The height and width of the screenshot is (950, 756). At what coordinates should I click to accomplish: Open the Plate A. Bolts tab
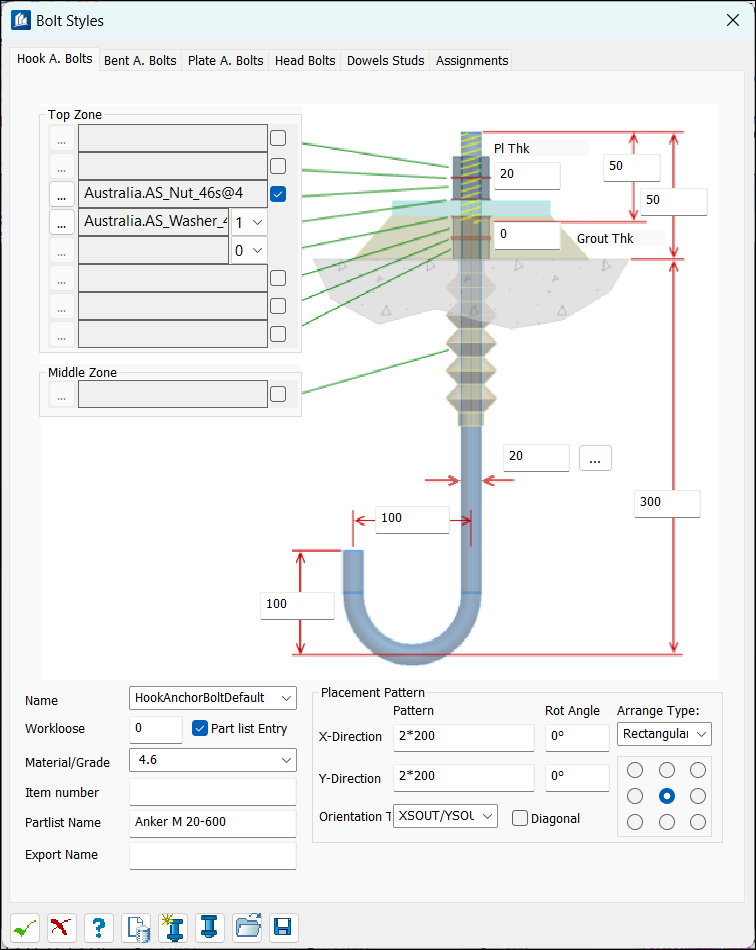(x=225, y=61)
